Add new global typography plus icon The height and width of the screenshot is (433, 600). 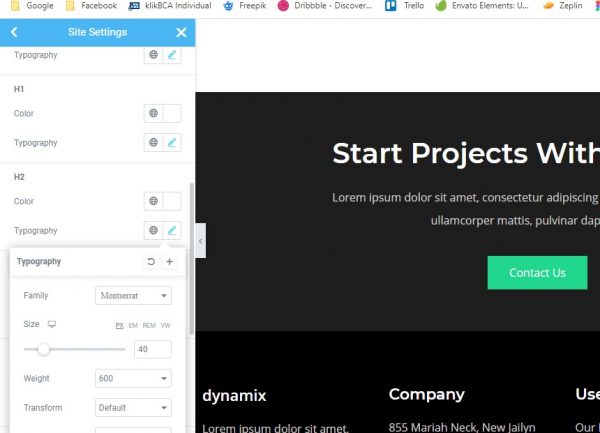(169, 262)
